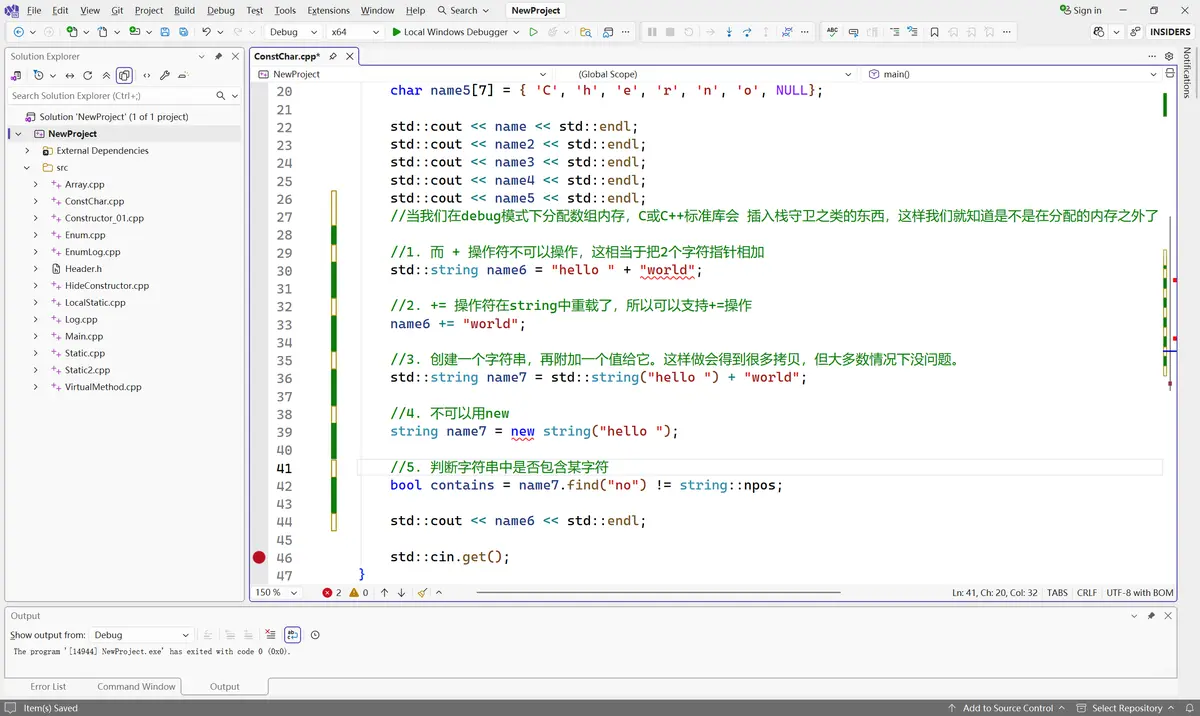Switch to the Error List tab
Viewport: 1200px width, 716px height.
[x=48, y=686]
